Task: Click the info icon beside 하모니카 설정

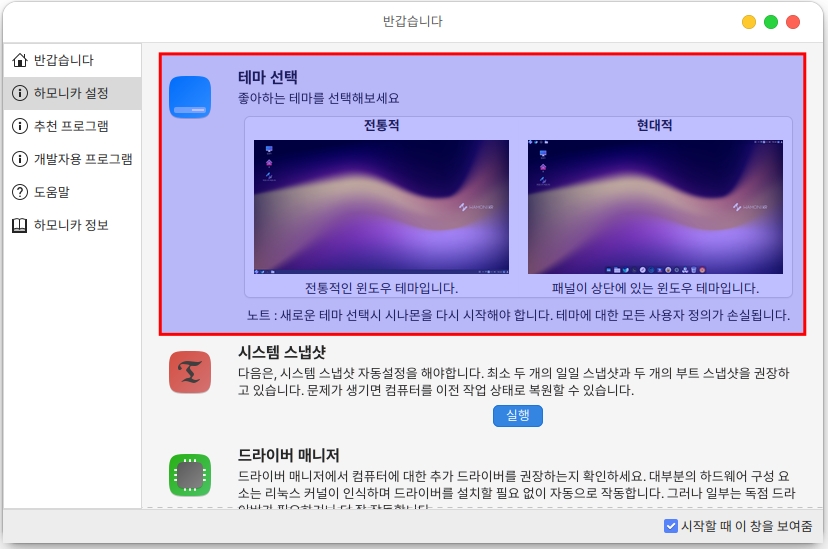Action: (19, 93)
